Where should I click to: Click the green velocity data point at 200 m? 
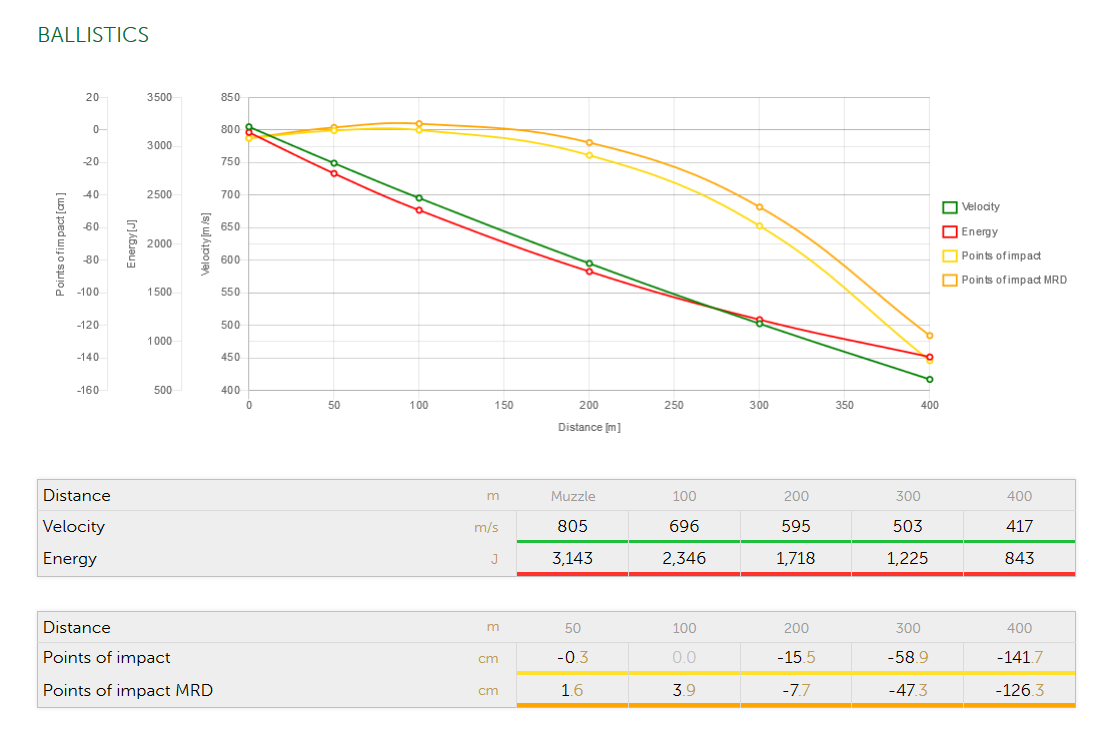589,264
